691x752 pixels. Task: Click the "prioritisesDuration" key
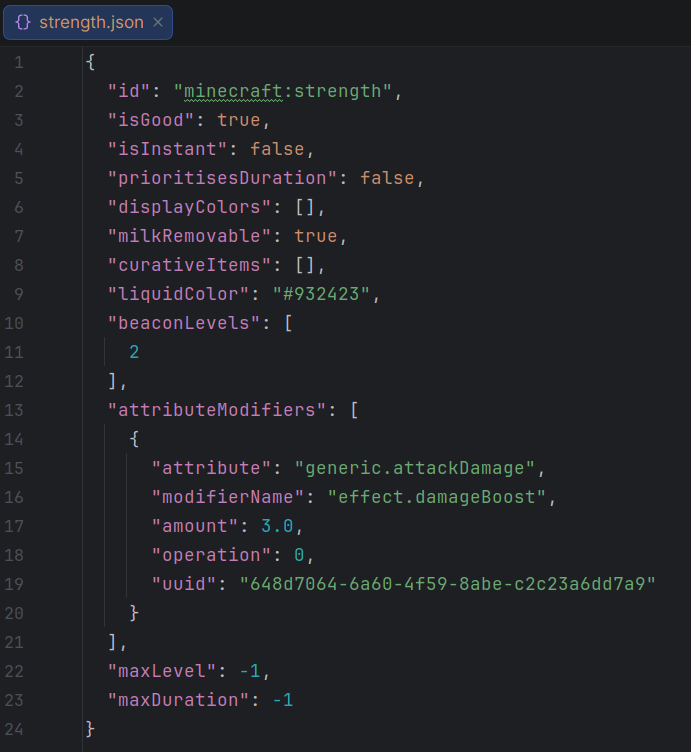223,178
